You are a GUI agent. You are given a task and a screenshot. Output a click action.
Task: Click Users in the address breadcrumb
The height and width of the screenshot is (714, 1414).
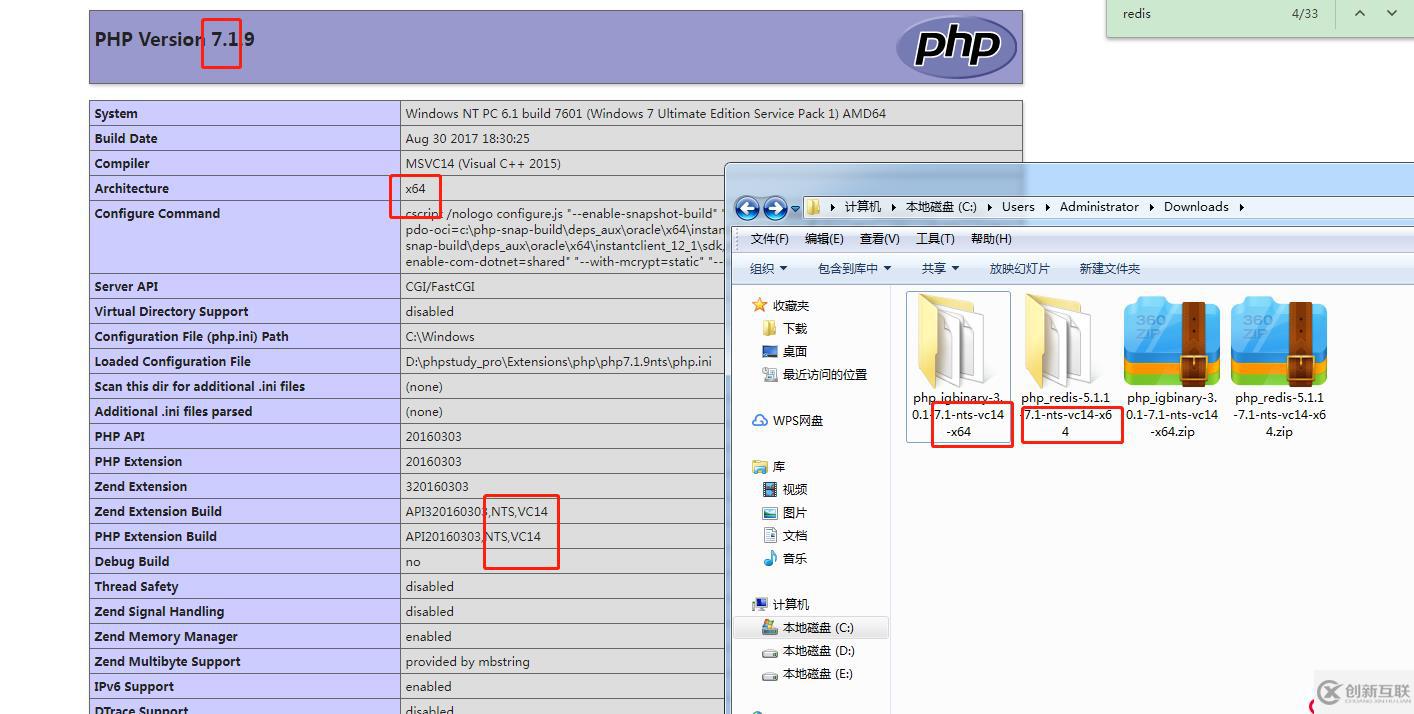(x=1018, y=207)
